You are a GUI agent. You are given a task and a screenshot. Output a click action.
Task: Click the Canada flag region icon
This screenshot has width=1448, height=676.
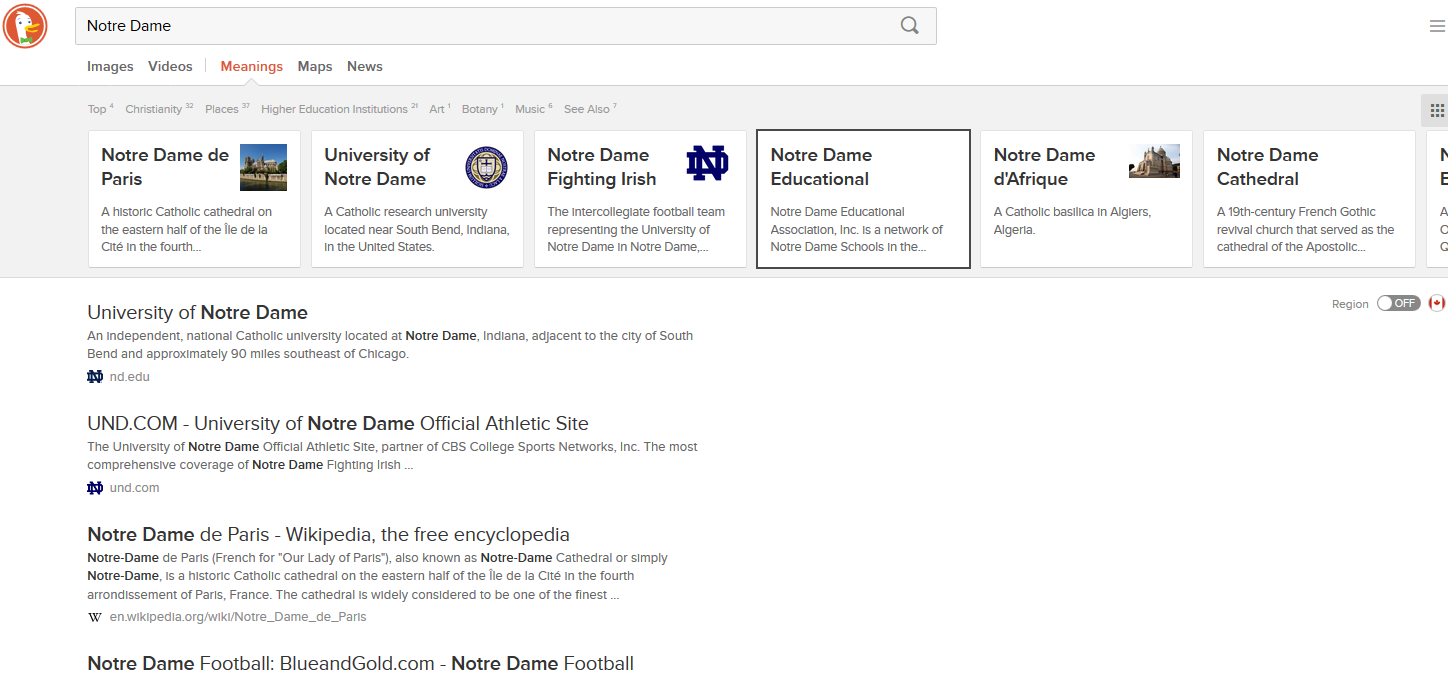[x=1437, y=303]
